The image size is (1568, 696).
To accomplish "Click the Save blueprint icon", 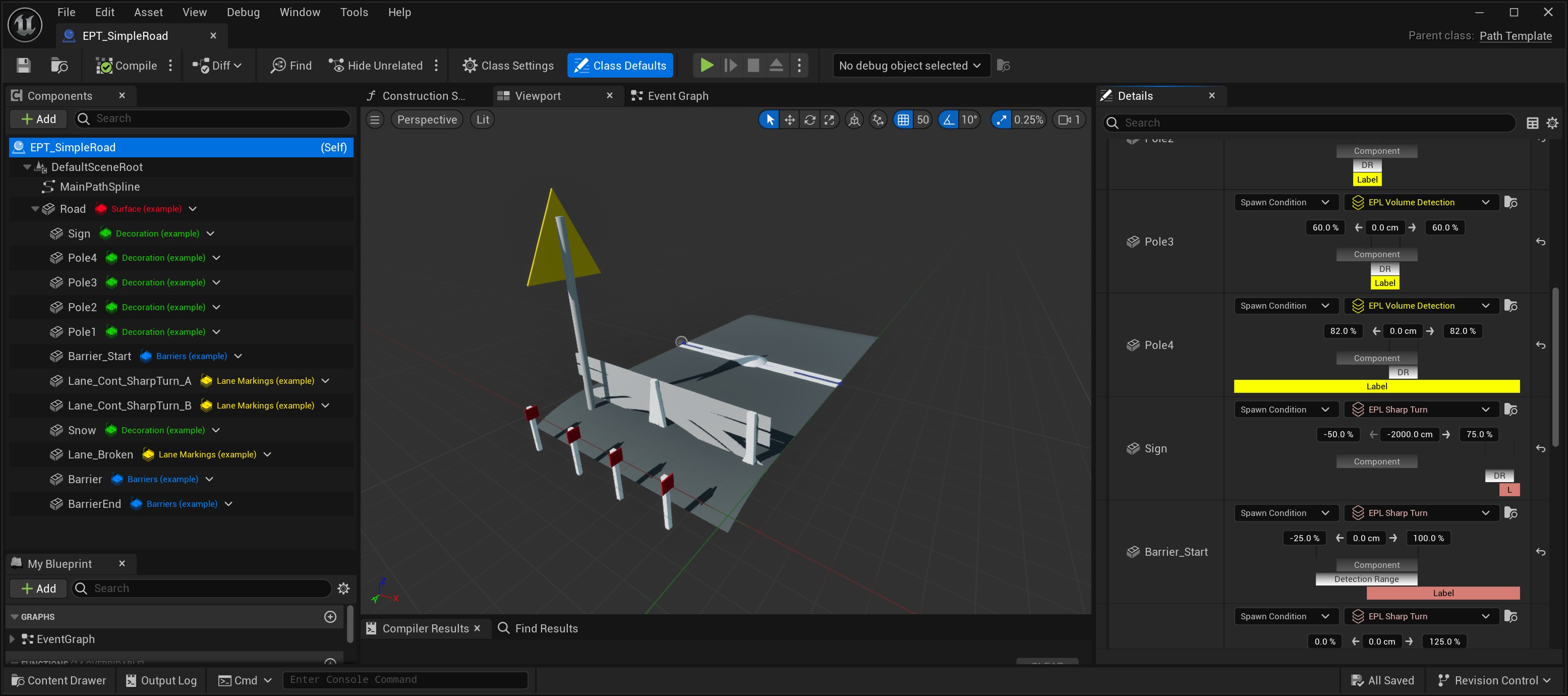I will (x=23, y=66).
